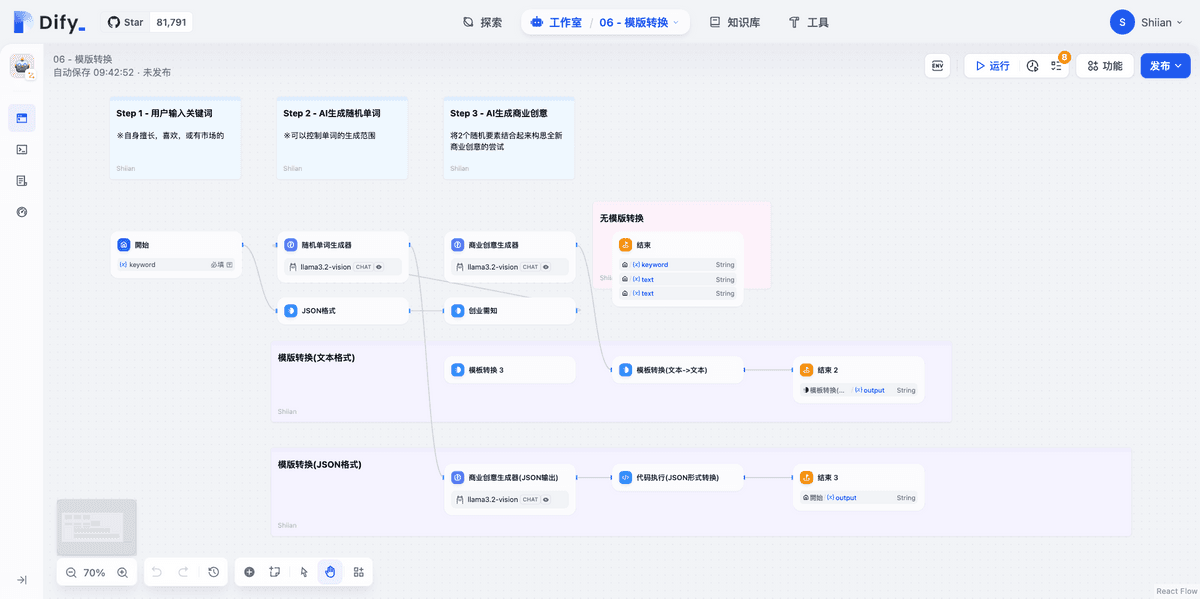This screenshot has height=599, width=1200.
Task: Click the add node plus icon
Action: pos(249,572)
